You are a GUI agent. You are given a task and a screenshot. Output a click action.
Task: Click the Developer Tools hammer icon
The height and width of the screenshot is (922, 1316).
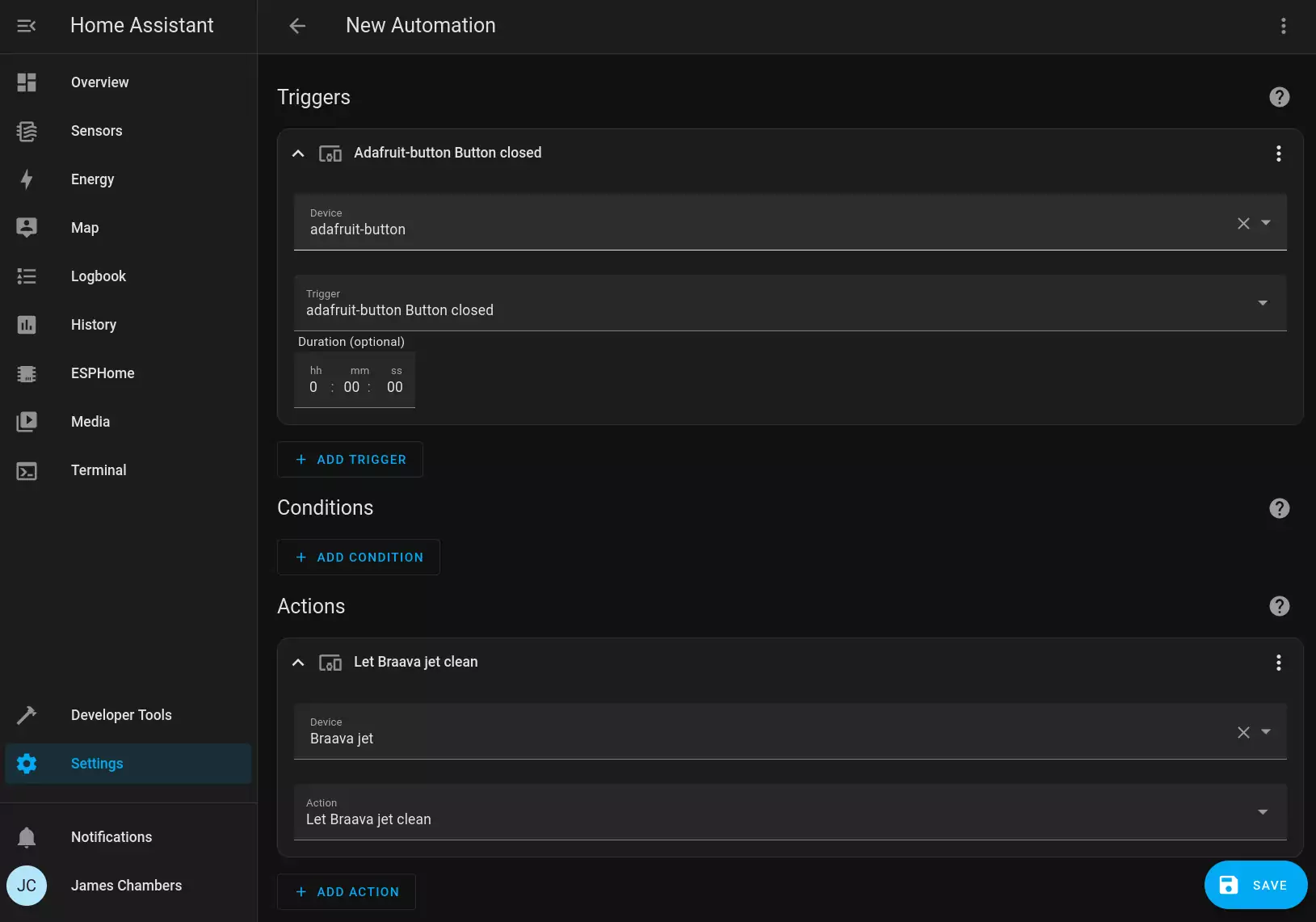27,715
